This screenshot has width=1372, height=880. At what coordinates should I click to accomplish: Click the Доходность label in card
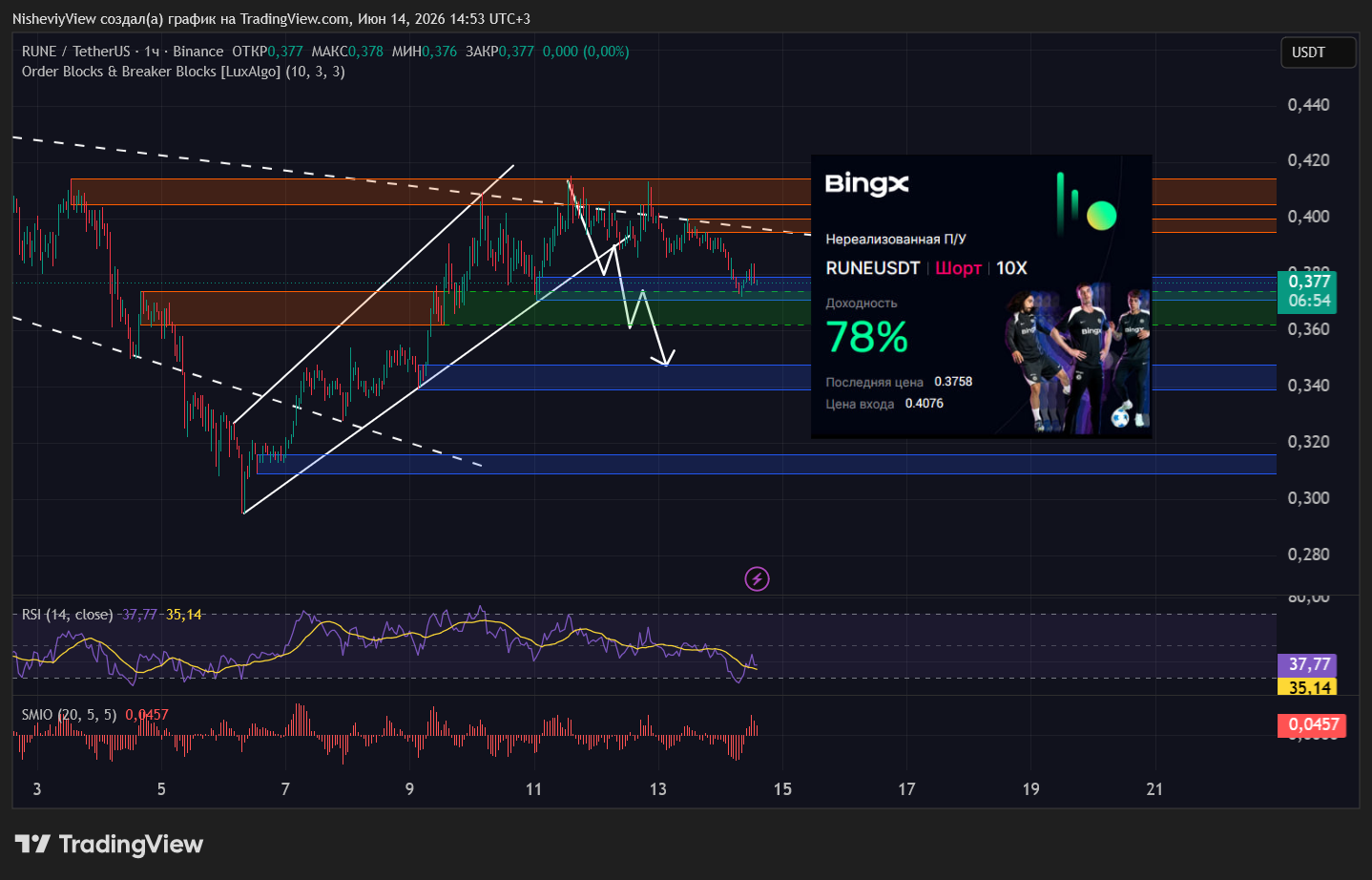coord(861,304)
